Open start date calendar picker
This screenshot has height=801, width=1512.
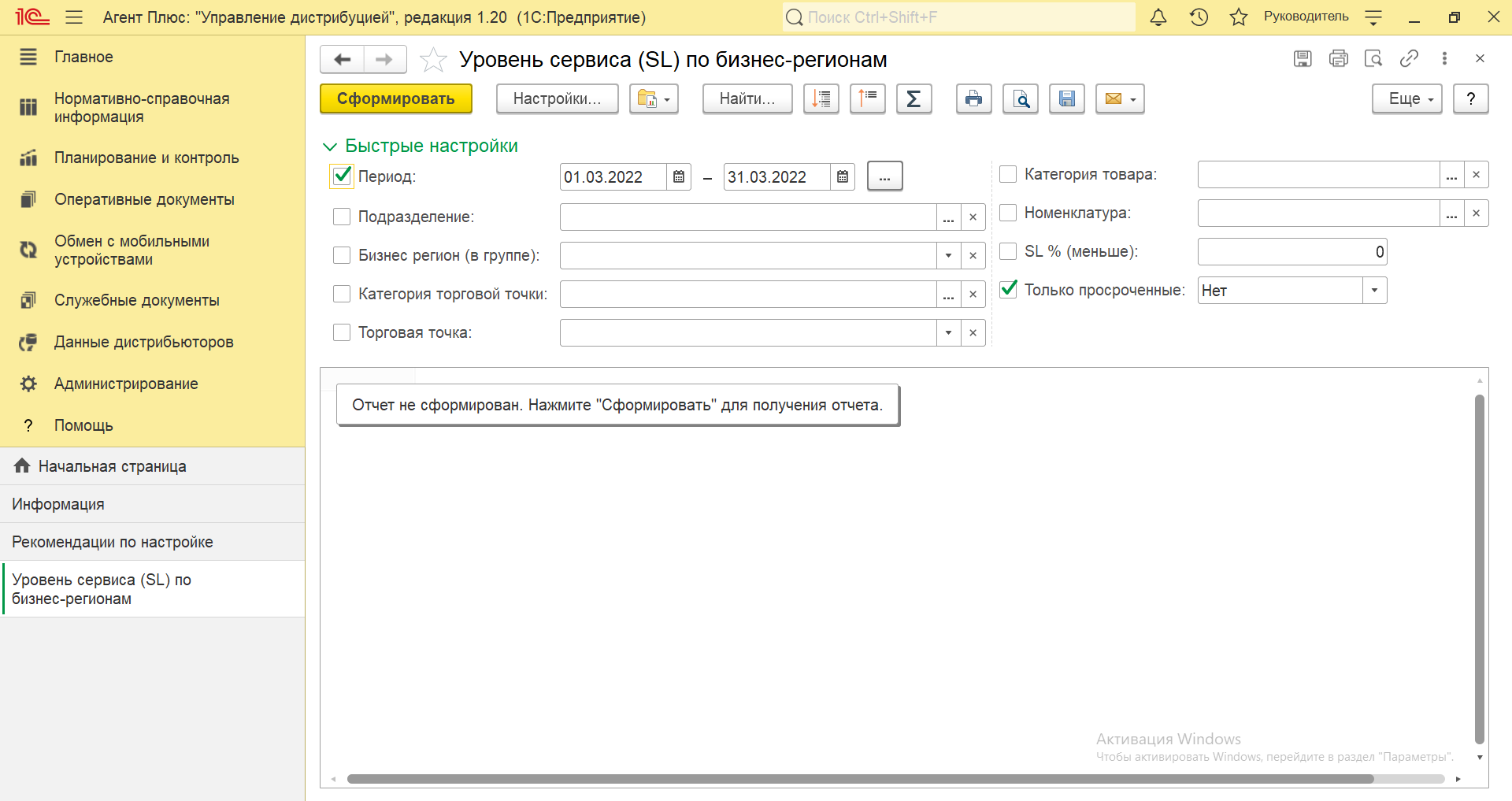679,176
